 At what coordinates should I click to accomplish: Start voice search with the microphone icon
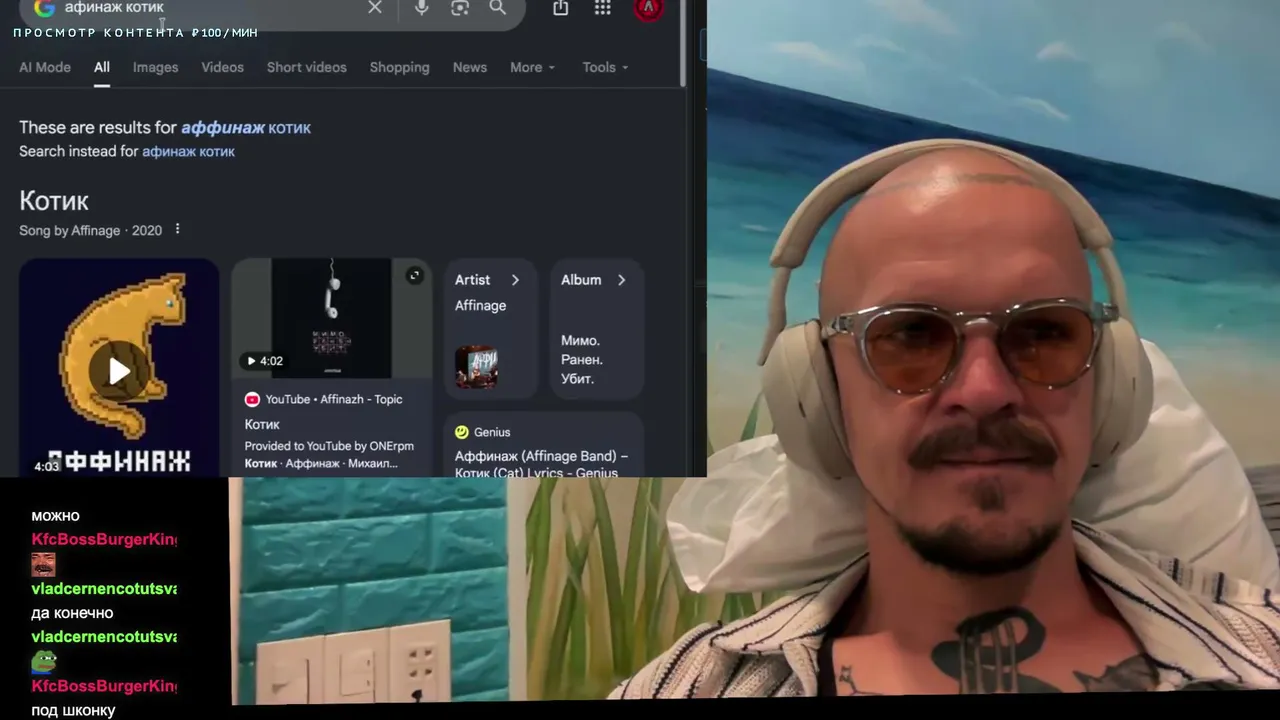click(x=422, y=7)
